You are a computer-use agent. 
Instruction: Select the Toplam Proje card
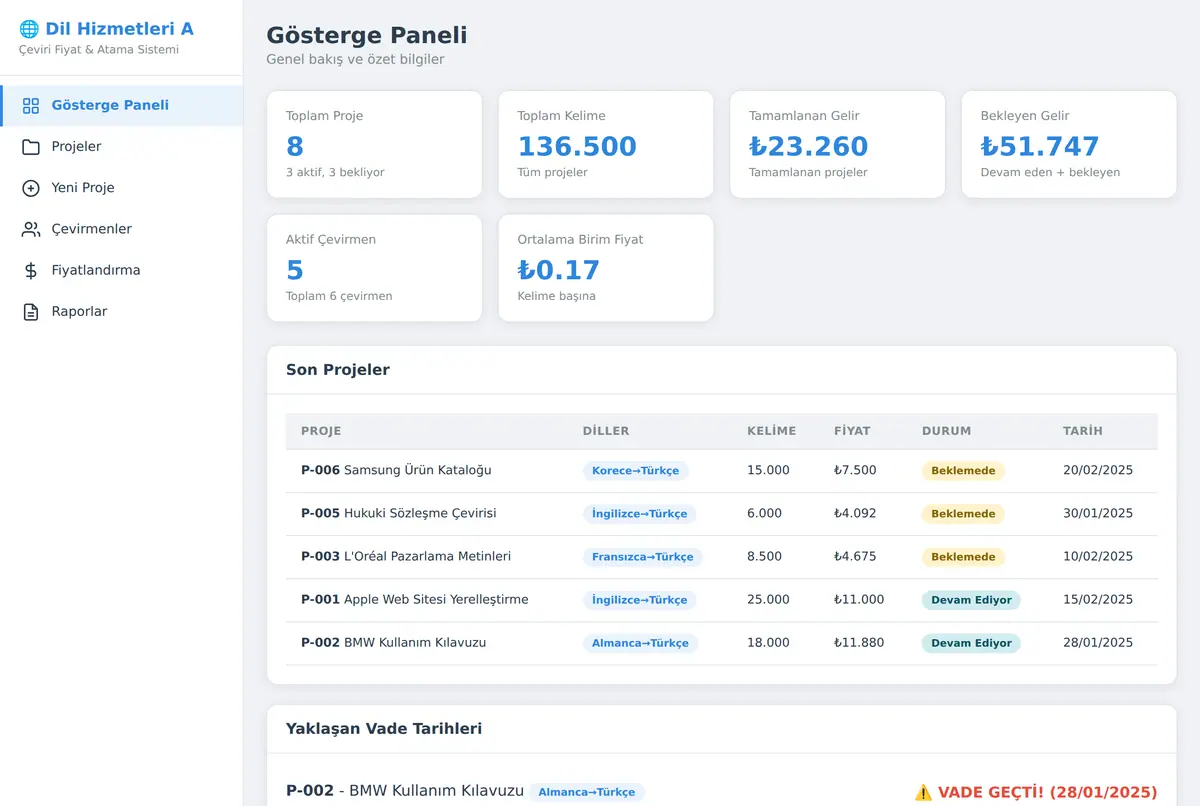pos(374,145)
